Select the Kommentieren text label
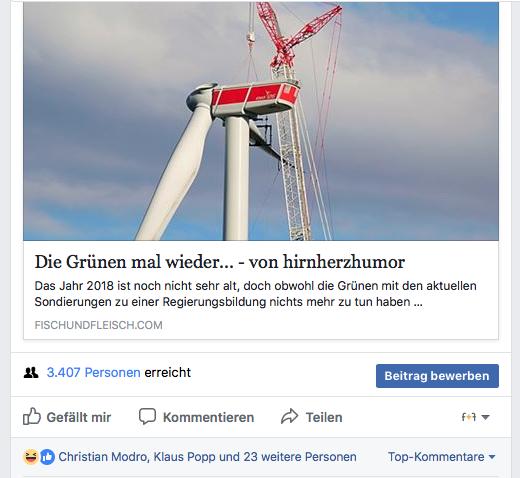This screenshot has height=478, width=520. (x=208, y=417)
